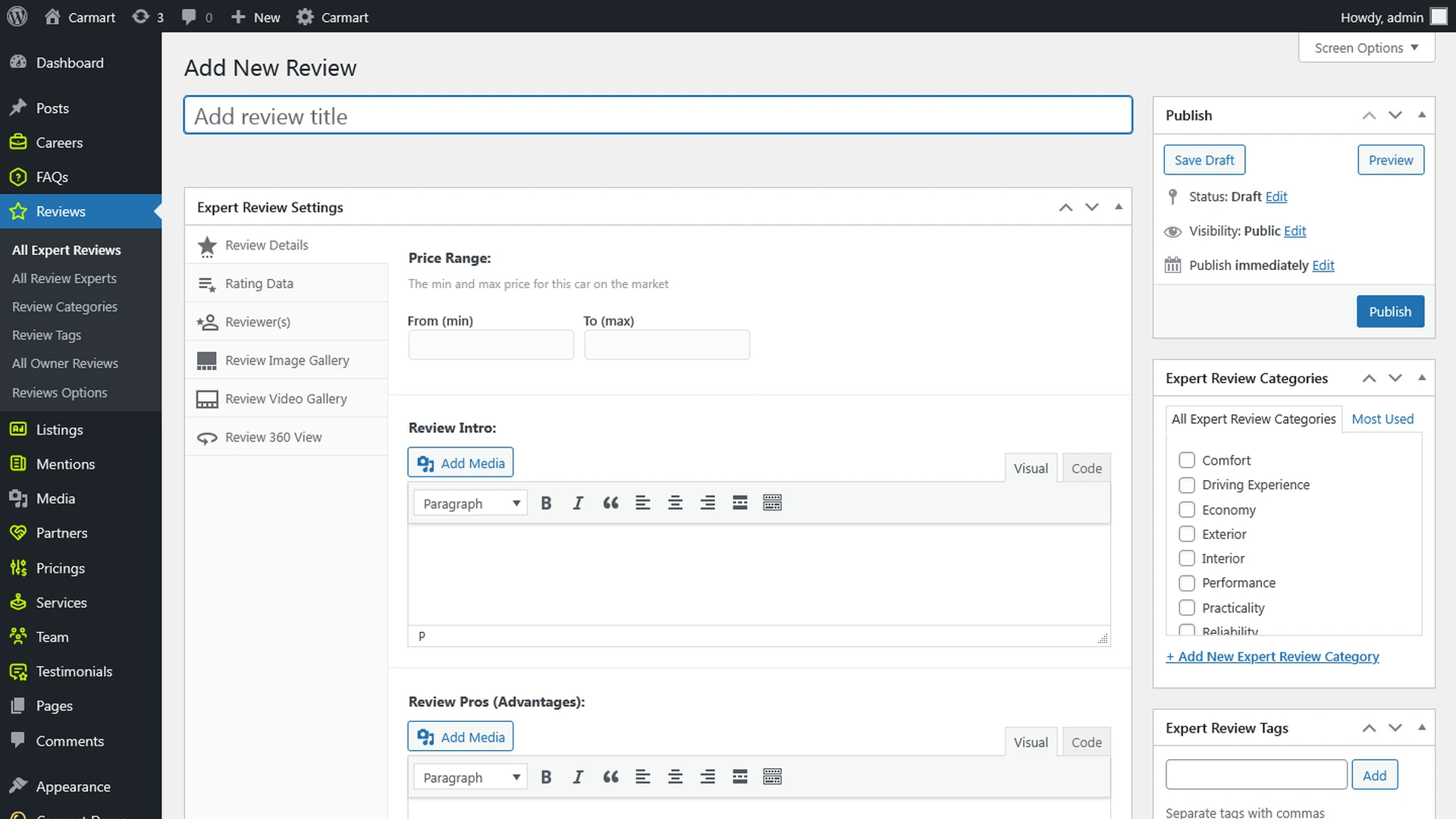Toggle toolbar in Review Intro editor
This screenshot has width=1456, height=819.
pos(772,503)
